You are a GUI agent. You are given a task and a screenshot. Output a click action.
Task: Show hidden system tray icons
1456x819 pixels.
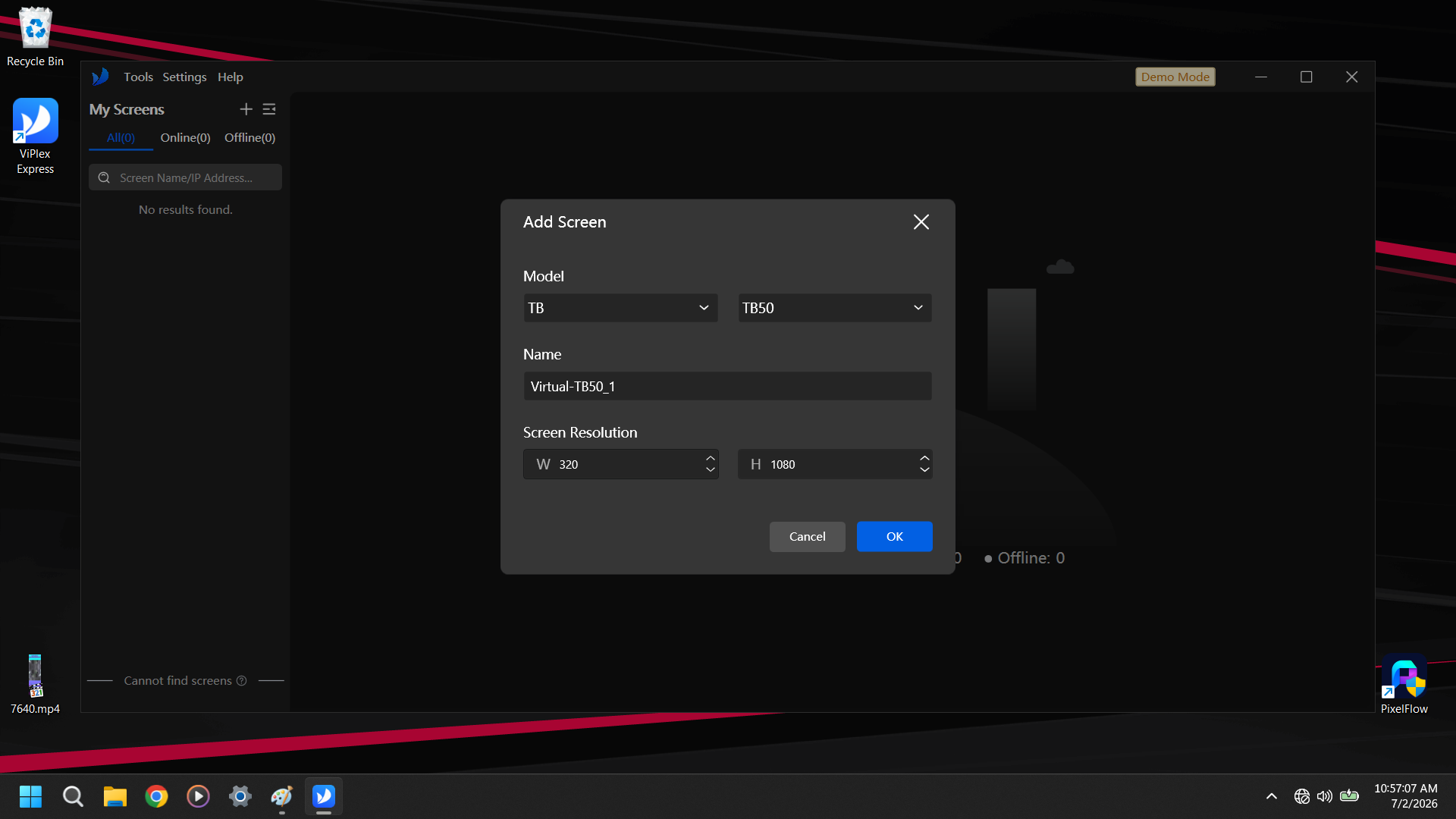1272,796
